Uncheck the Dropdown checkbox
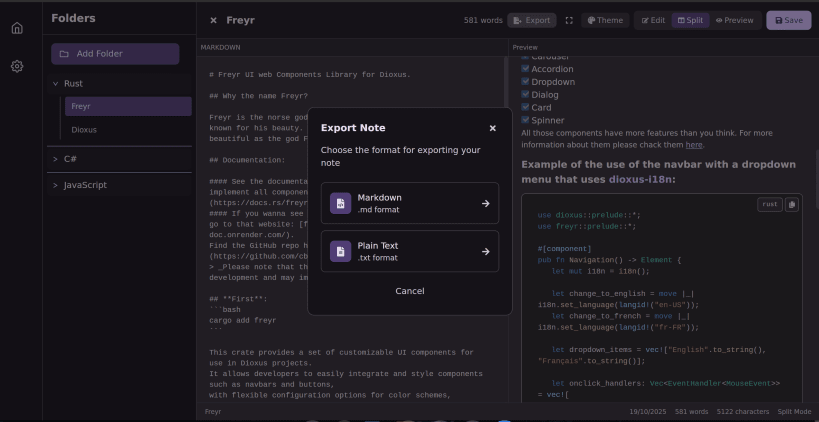Viewport: 819px width, 422px height. [526, 82]
